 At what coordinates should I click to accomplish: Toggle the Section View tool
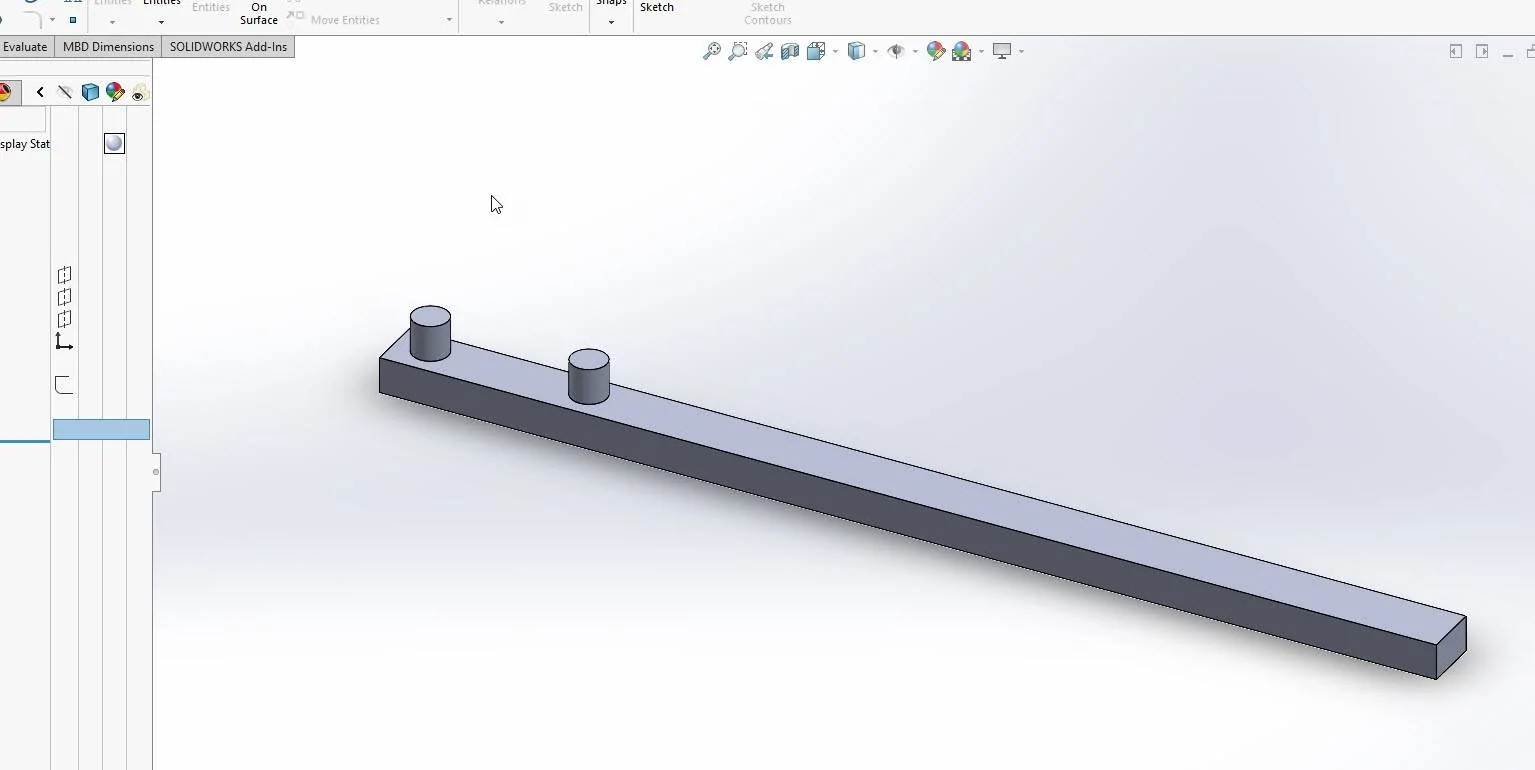click(x=790, y=51)
